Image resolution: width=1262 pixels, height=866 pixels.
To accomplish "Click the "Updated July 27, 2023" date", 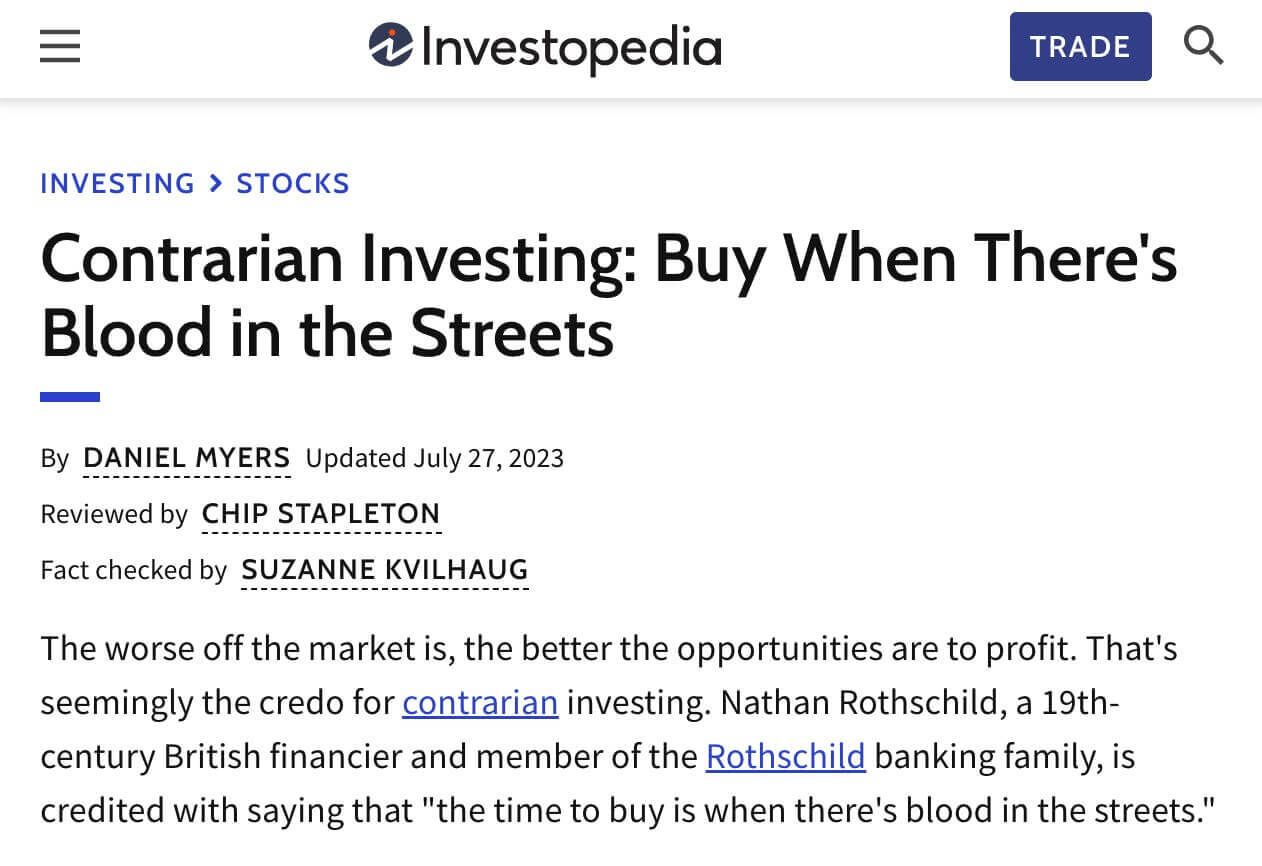I will click(435, 458).
